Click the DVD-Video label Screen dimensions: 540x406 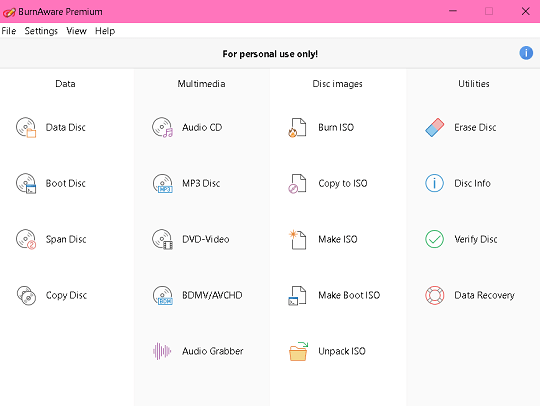click(206, 239)
